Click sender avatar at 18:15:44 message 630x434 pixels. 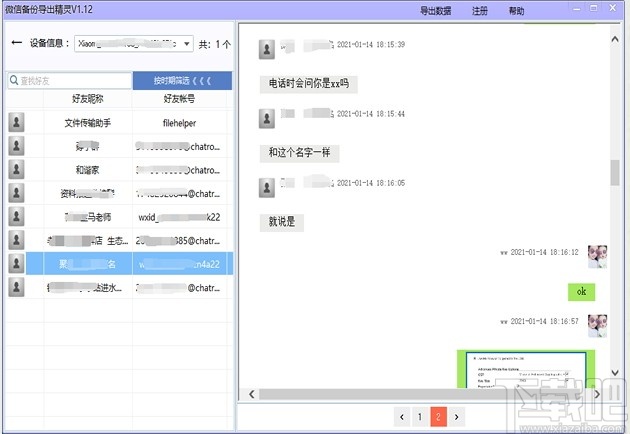267,119
